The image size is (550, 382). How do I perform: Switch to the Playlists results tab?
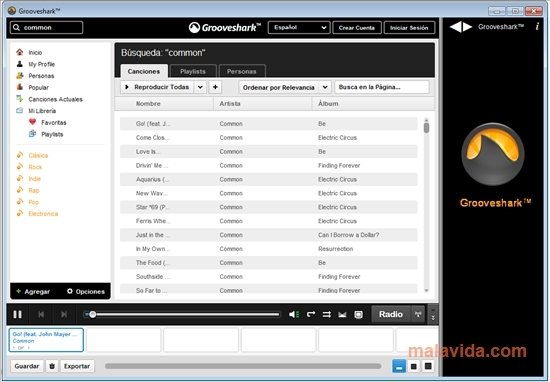tap(193, 71)
